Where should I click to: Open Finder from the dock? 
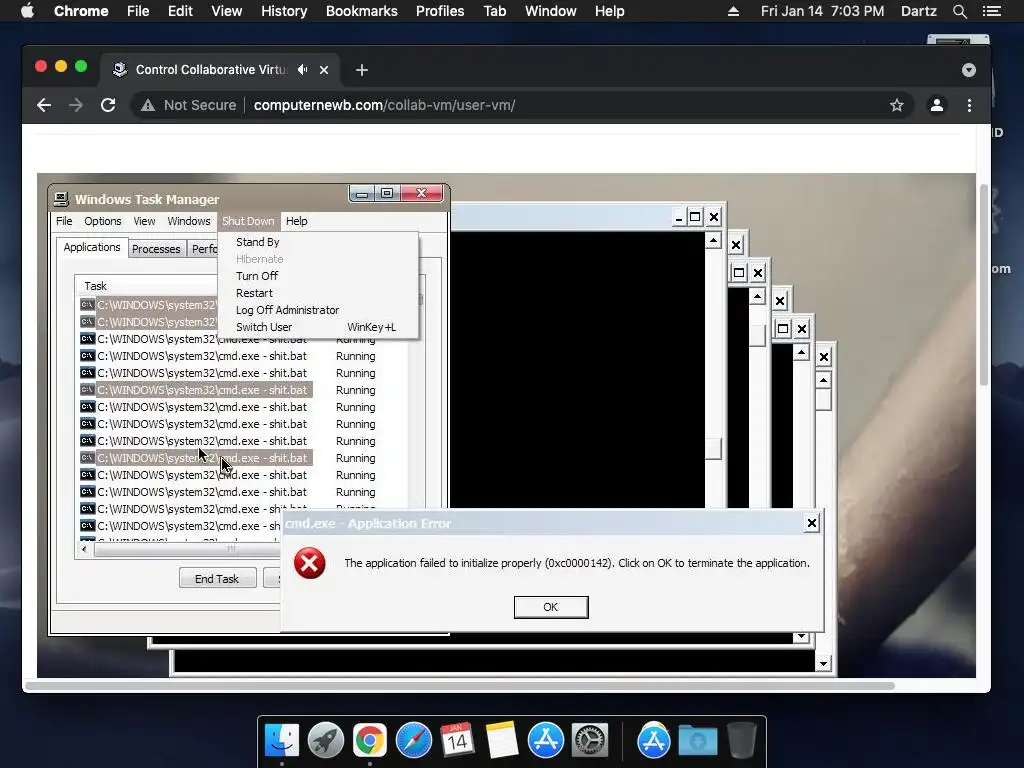point(281,741)
